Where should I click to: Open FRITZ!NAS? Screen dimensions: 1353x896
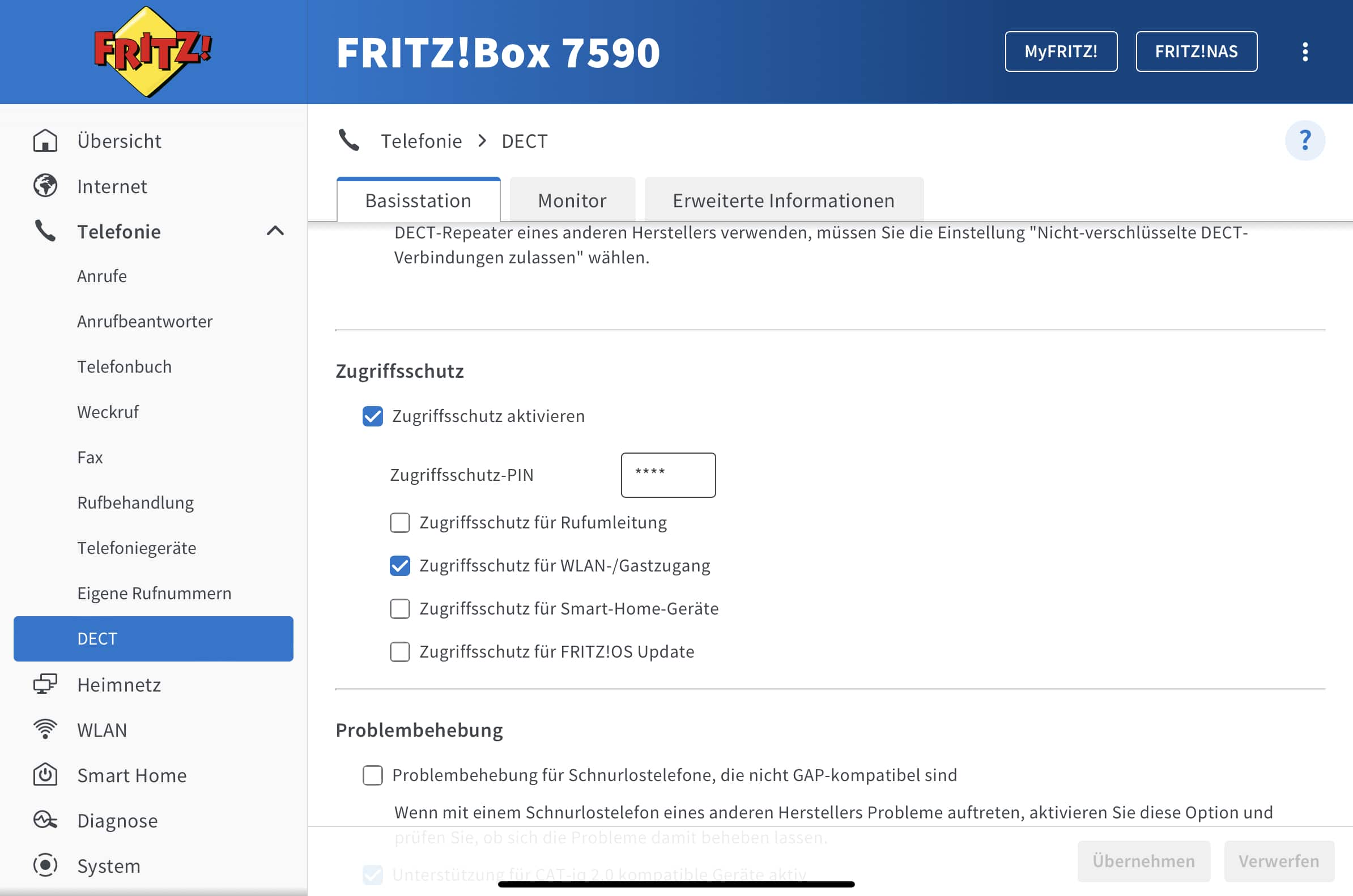pos(1197,52)
